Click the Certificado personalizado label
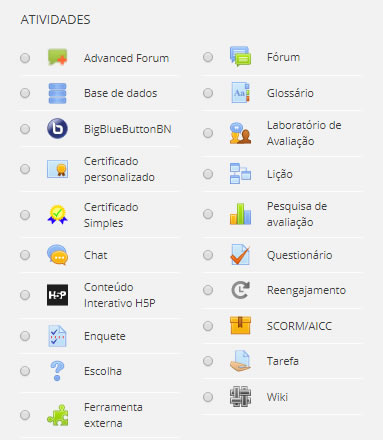This screenshot has width=383, height=440. pyautogui.click(x=119, y=169)
